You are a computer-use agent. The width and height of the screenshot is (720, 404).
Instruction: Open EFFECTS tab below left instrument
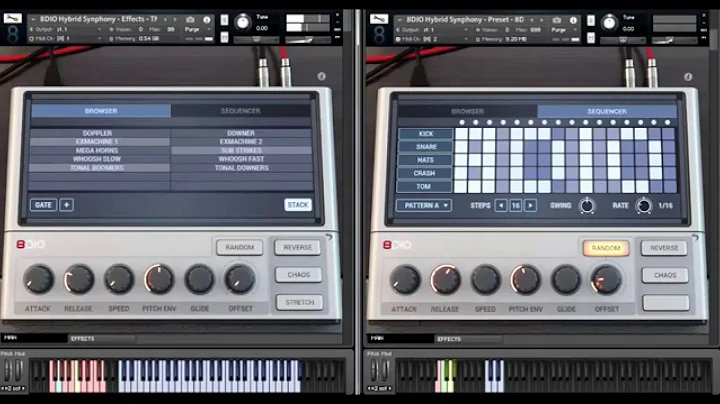coord(102,339)
